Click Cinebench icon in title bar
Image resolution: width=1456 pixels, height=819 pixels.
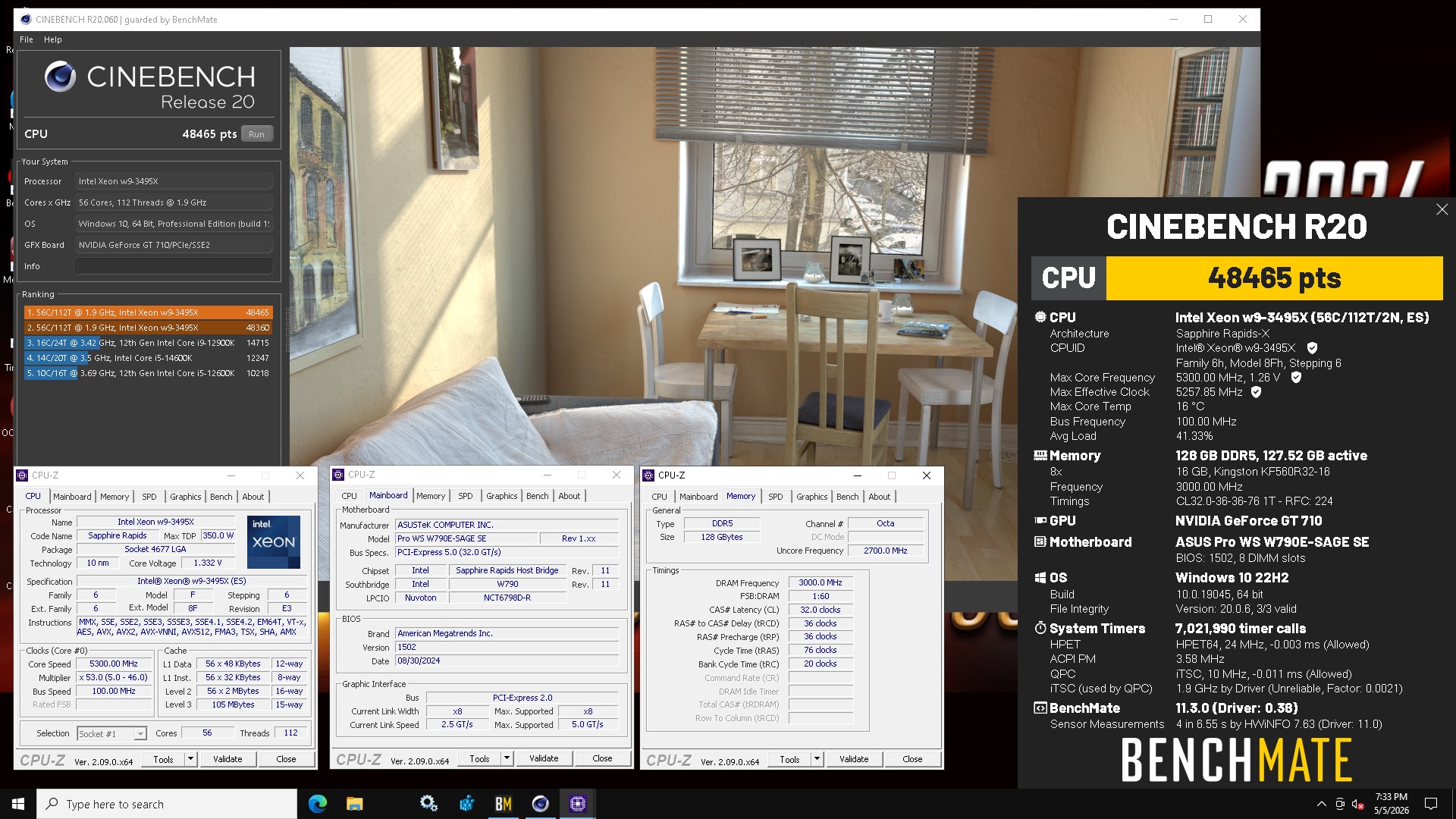(x=25, y=19)
